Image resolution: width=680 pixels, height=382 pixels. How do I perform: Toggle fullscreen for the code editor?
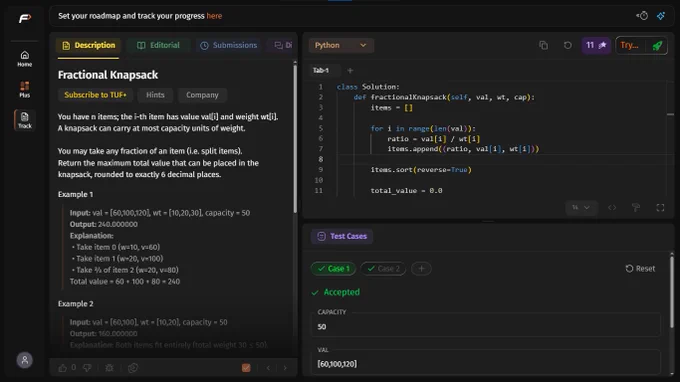pyautogui.click(x=660, y=208)
